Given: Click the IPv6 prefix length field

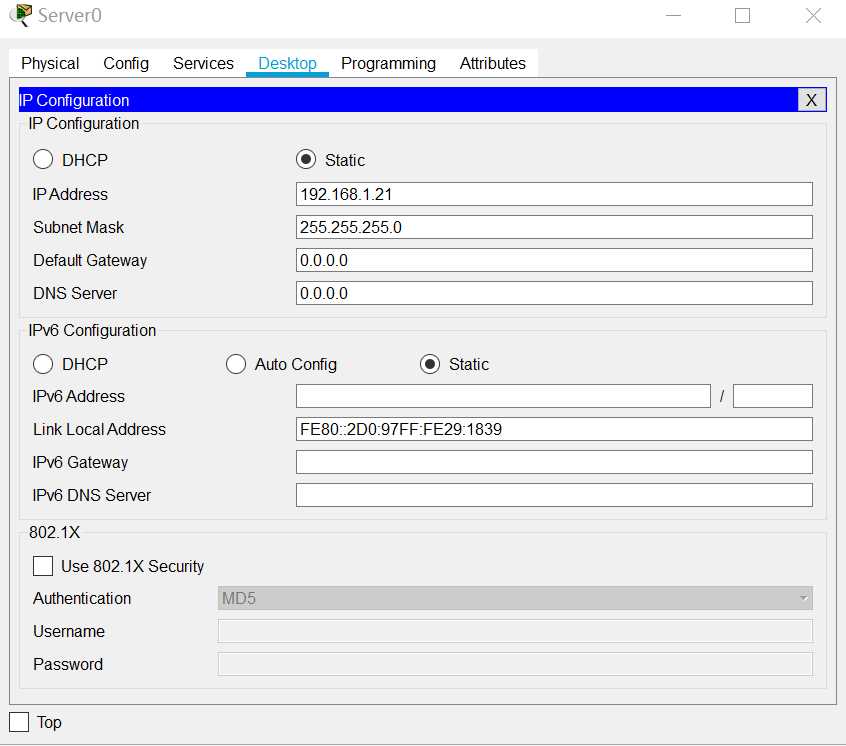Looking at the screenshot, I should (773, 396).
